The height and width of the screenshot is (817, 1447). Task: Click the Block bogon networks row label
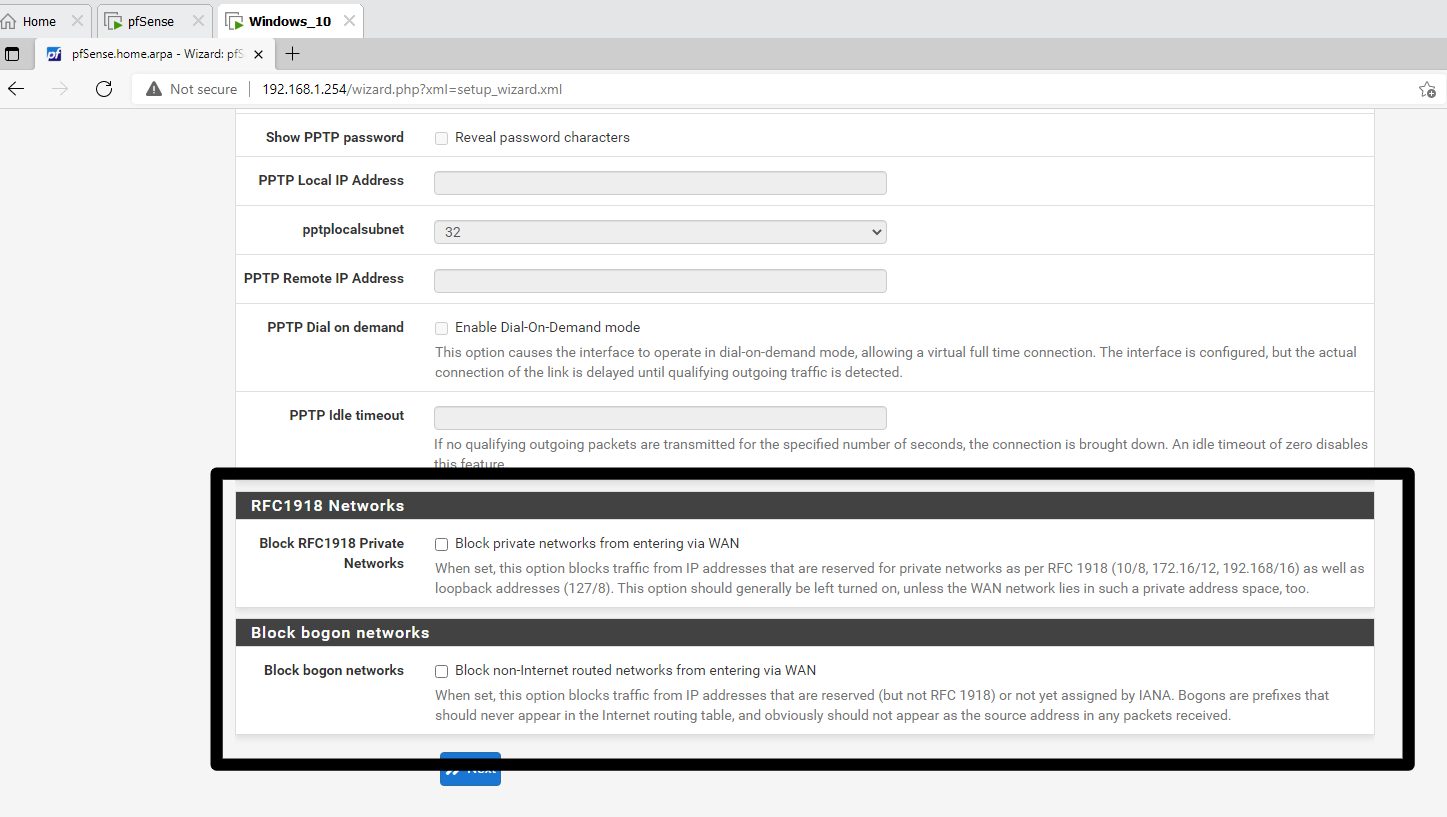[x=334, y=670]
